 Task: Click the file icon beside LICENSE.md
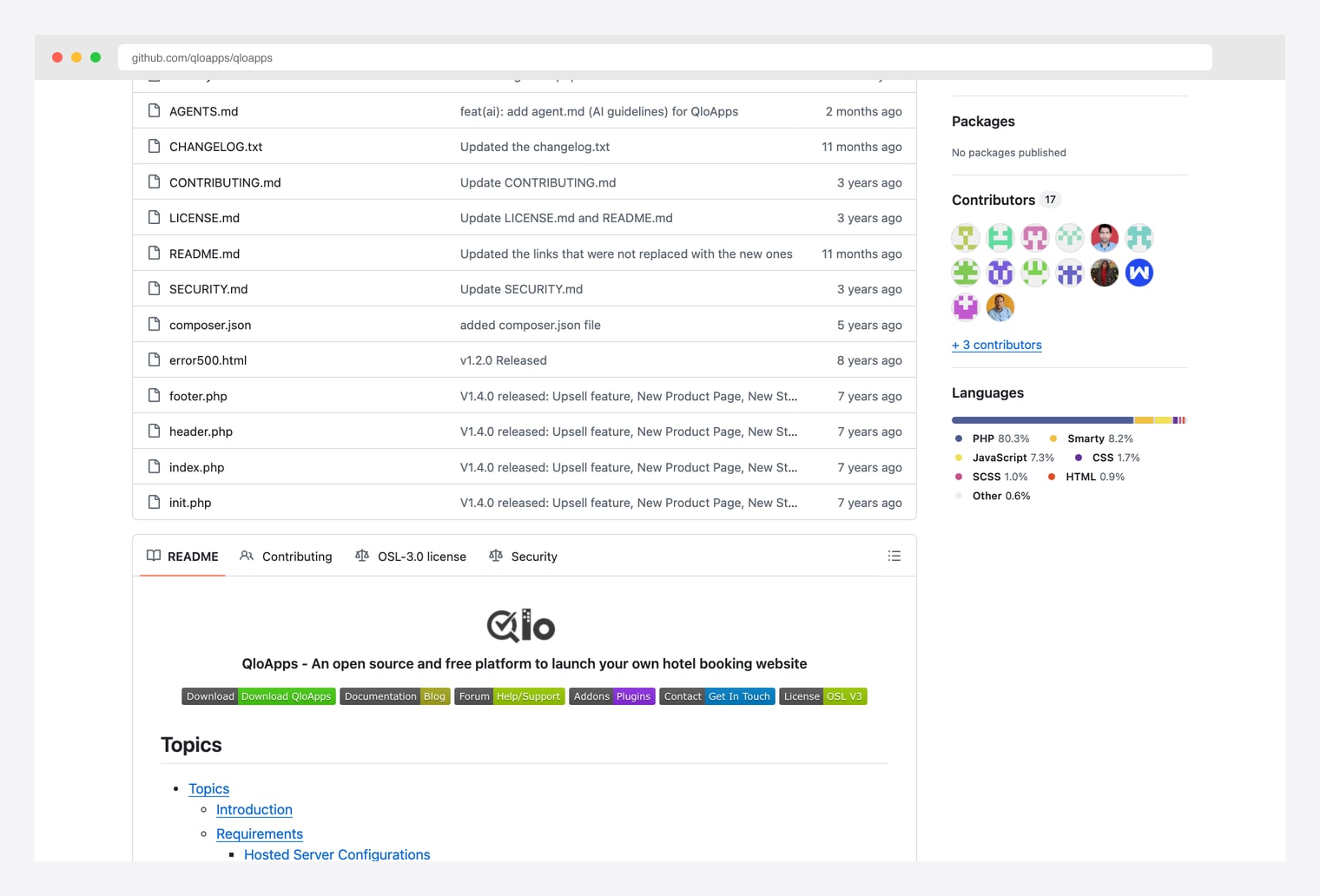click(x=154, y=217)
